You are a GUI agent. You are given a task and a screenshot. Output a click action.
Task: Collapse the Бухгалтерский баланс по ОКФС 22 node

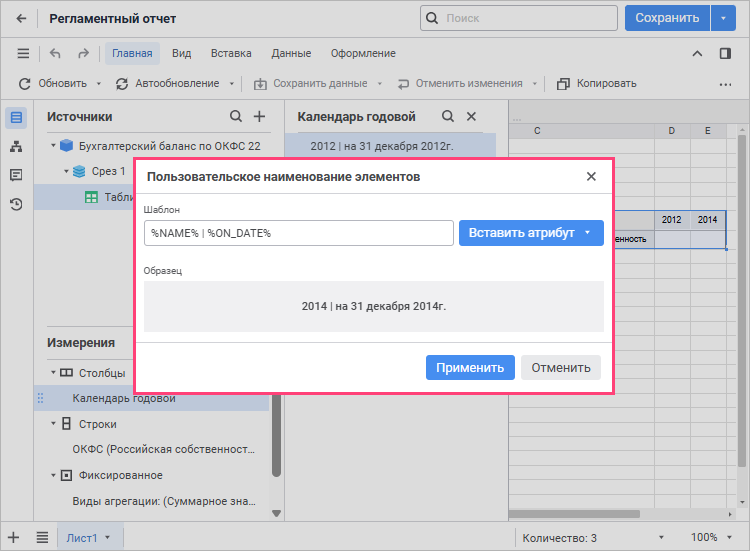pyautogui.click(x=53, y=145)
